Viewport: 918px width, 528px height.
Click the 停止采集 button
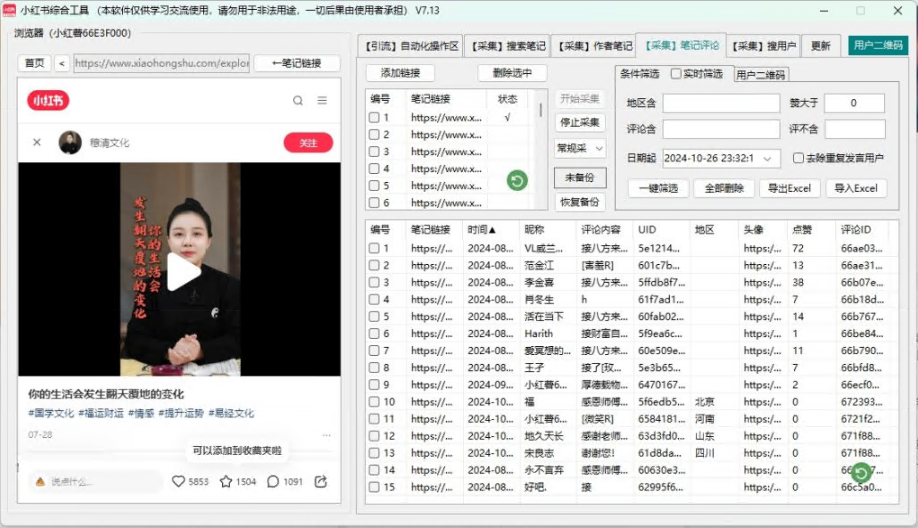[x=580, y=122]
